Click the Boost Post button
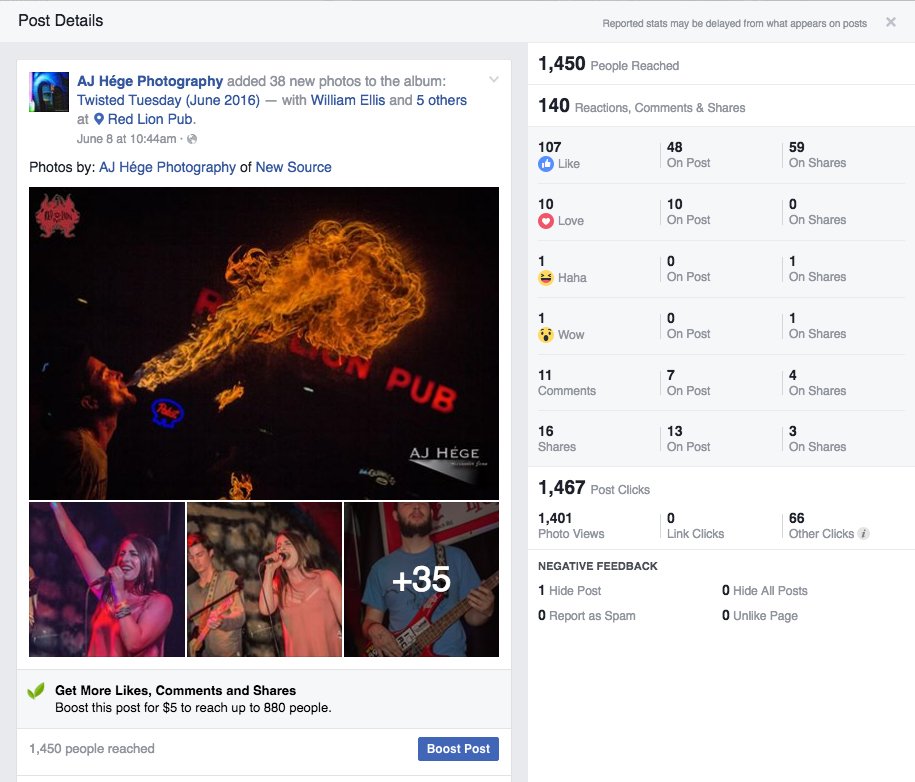 coord(458,749)
